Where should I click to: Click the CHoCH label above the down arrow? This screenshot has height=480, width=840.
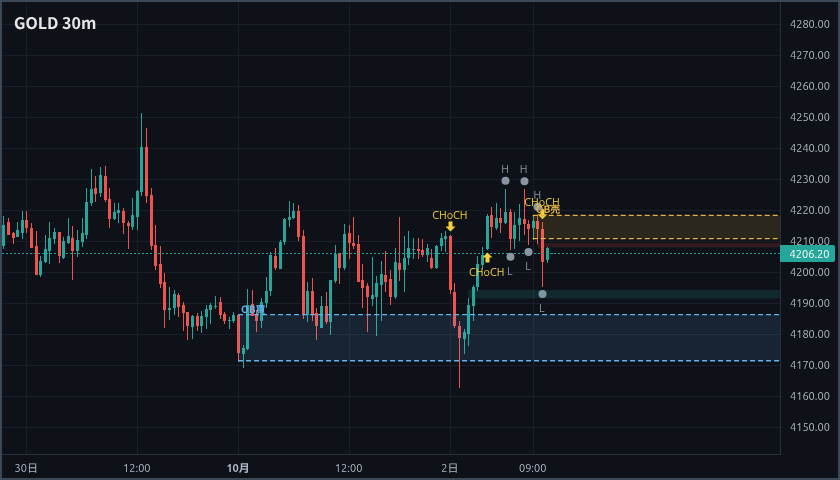[450, 215]
